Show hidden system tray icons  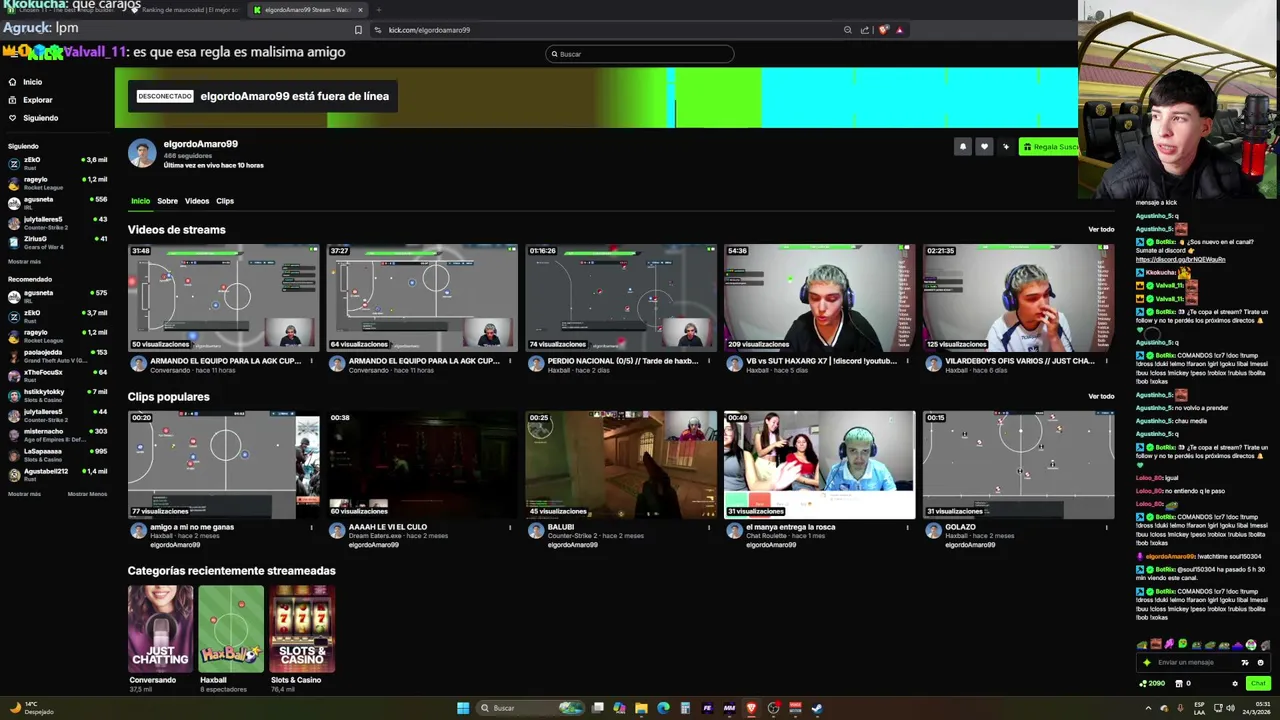pos(1148,708)
